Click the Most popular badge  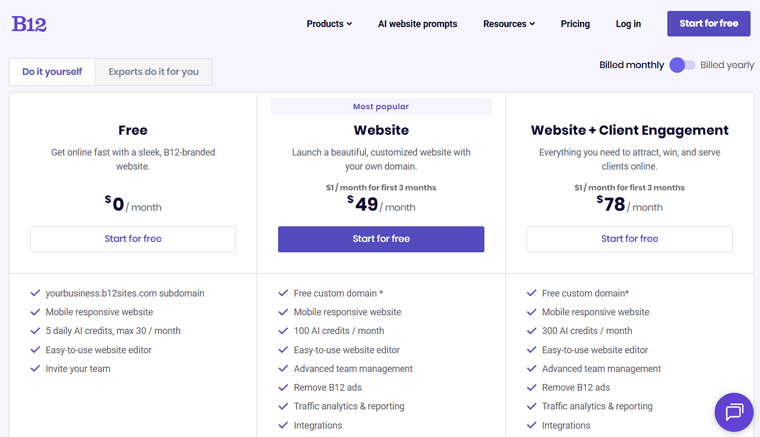[x=381, y=107]
